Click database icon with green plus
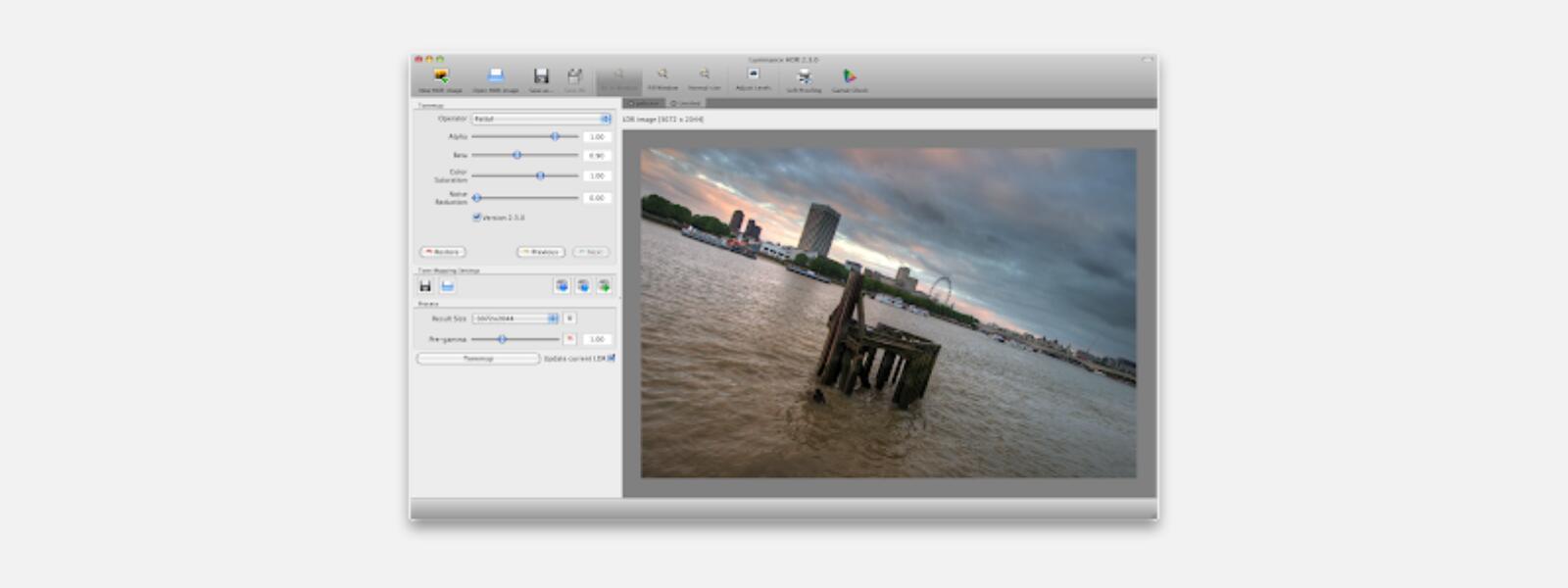 604,286
